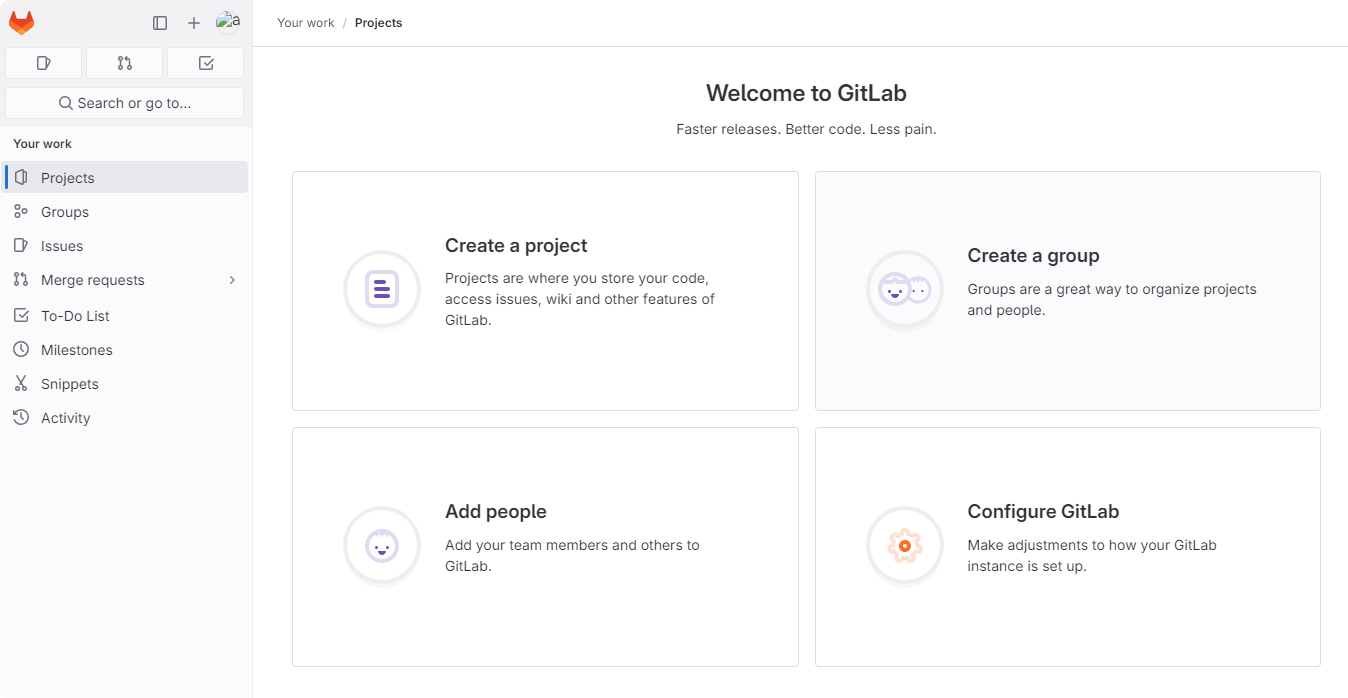This screenshot has width=1348, height=698.
Task: Click the Snippets scissors icon
Action: pos(21,383)
